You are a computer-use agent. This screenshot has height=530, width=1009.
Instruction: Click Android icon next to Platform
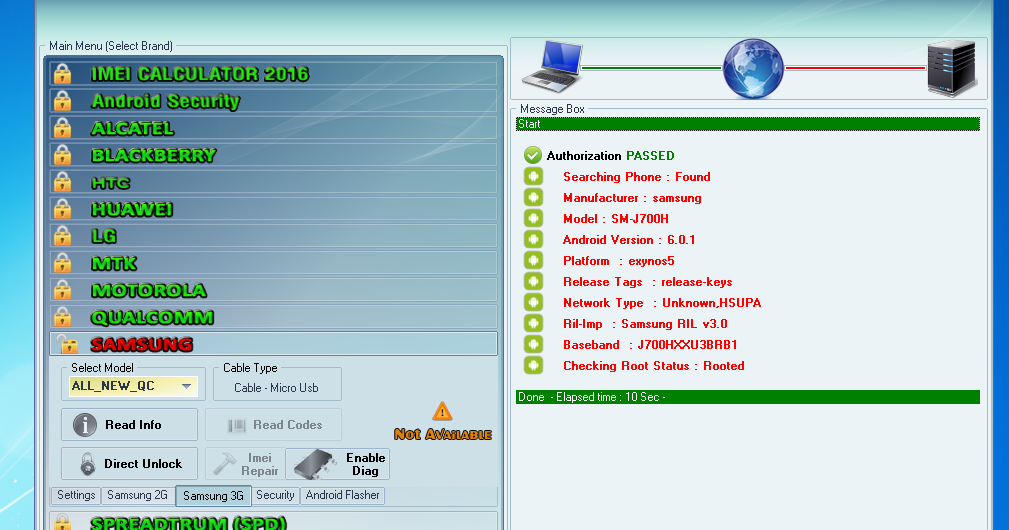tap(533, 260)
